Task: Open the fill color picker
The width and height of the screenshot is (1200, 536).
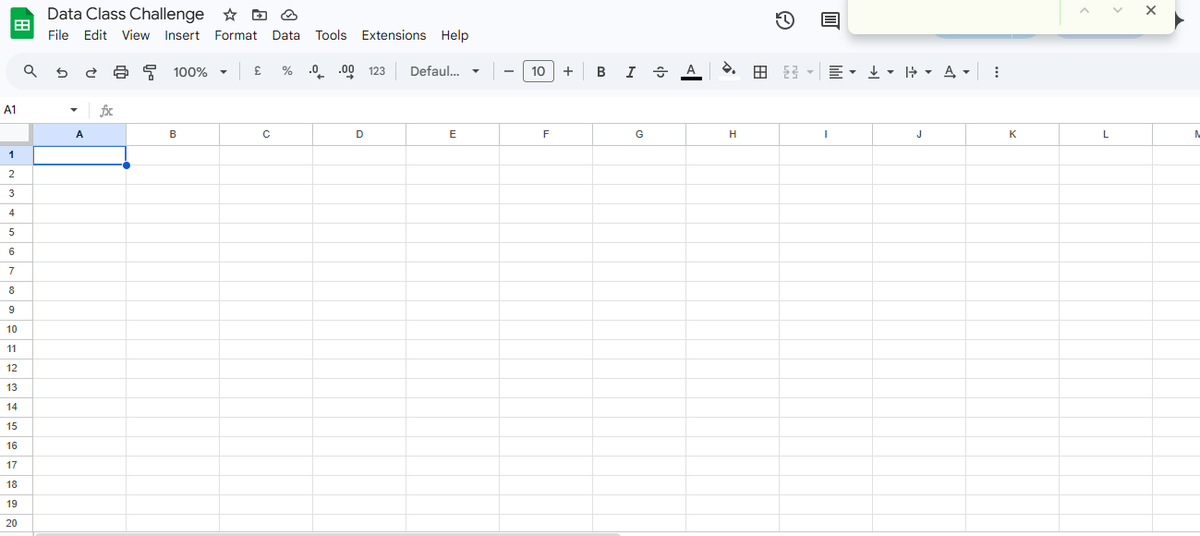Action: (x=729, y=72)
